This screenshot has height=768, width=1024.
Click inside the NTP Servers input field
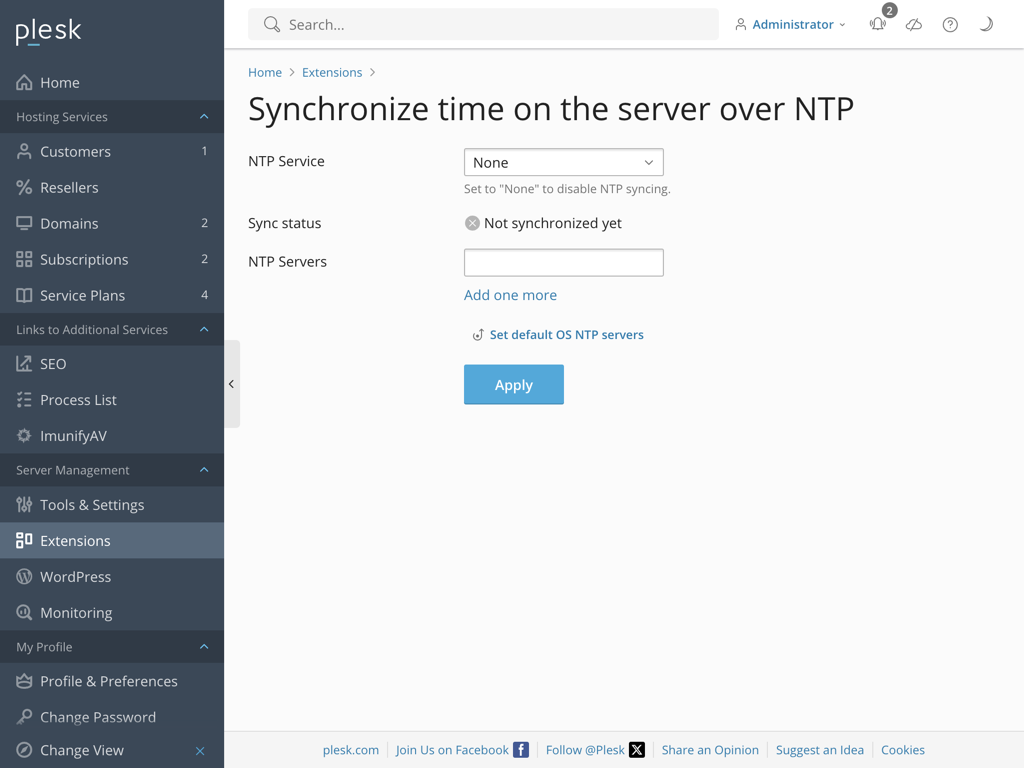click(563, 262)
